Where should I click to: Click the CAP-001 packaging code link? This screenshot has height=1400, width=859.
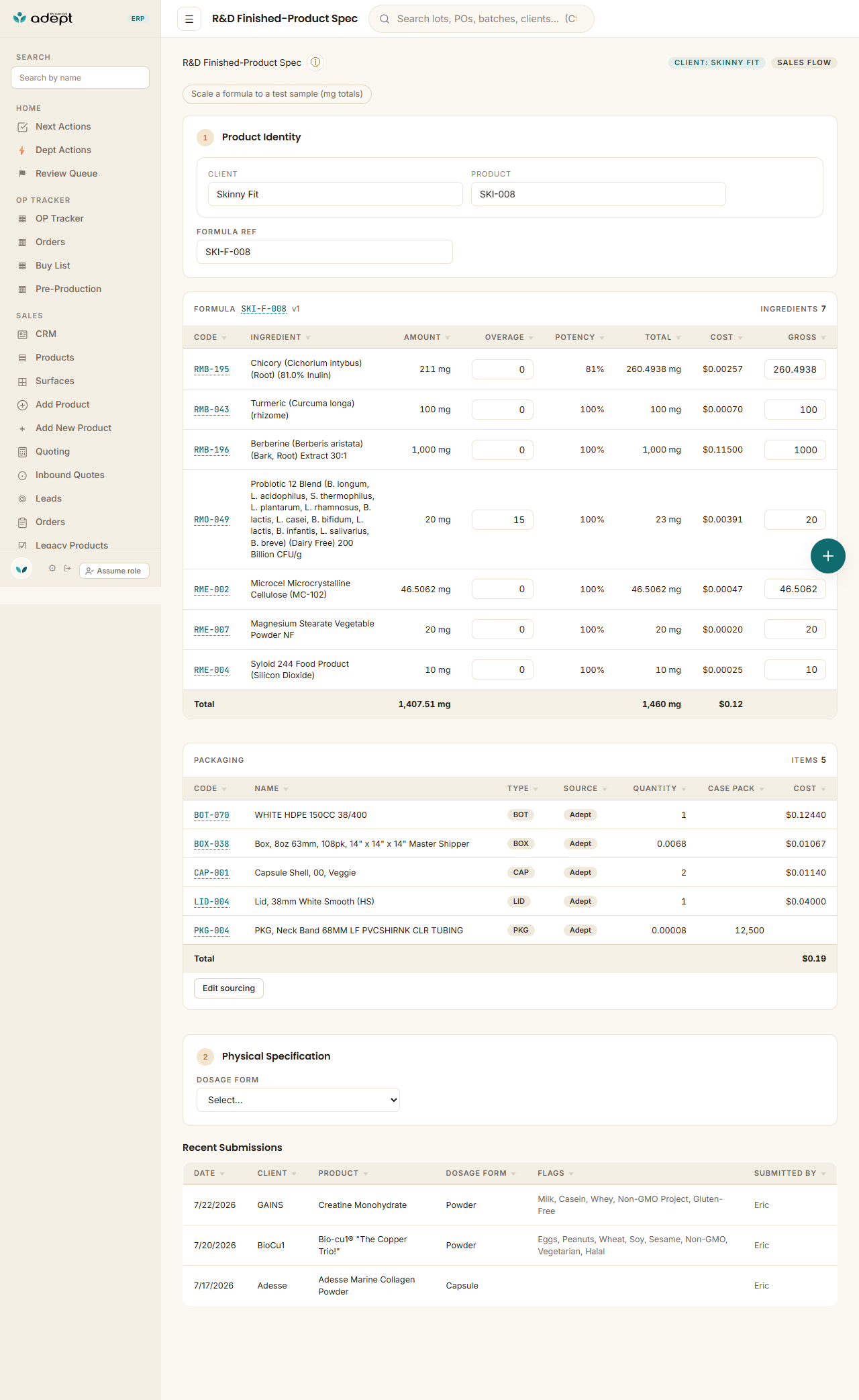pyautogui.click(x=211, y=873)
